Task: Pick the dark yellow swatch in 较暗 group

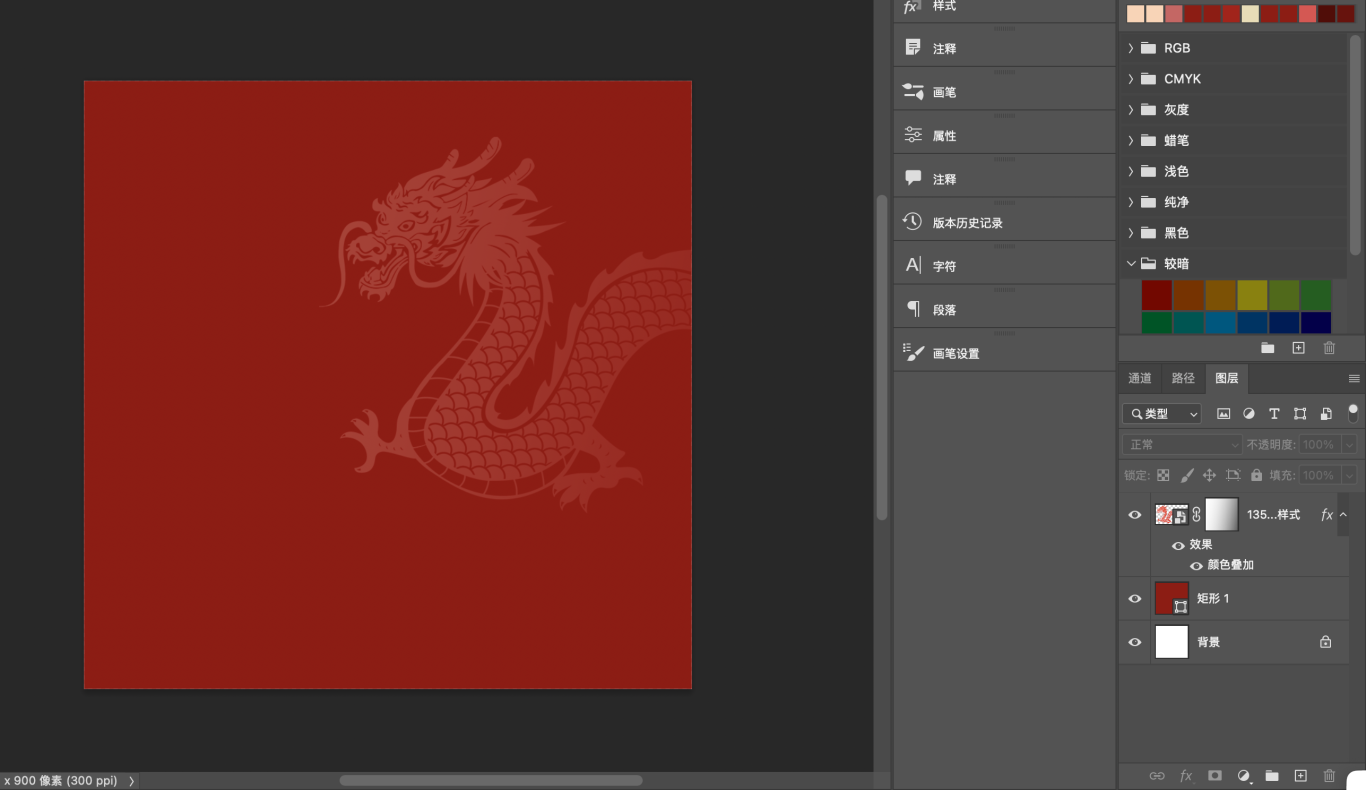Action: pyautogui.click(x=1252, y=295)
